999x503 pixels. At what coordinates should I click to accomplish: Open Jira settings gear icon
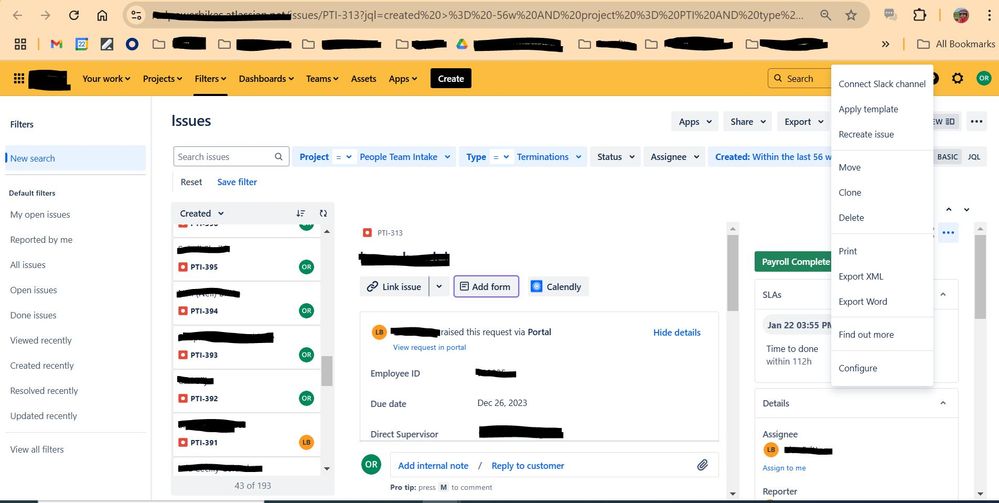958,78
